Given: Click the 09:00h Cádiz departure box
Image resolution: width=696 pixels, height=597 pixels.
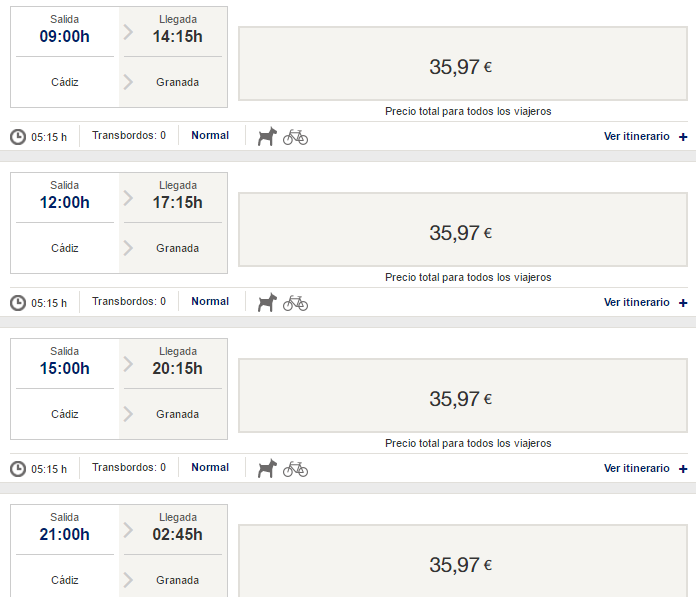Looking at the screenshot, I should (65, 57).
